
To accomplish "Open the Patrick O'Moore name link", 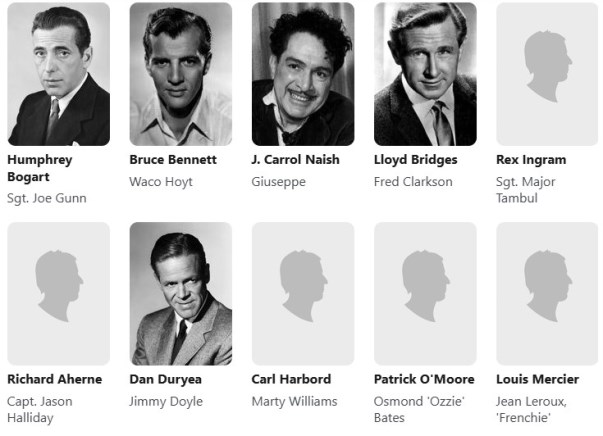I will click(424, 379).
